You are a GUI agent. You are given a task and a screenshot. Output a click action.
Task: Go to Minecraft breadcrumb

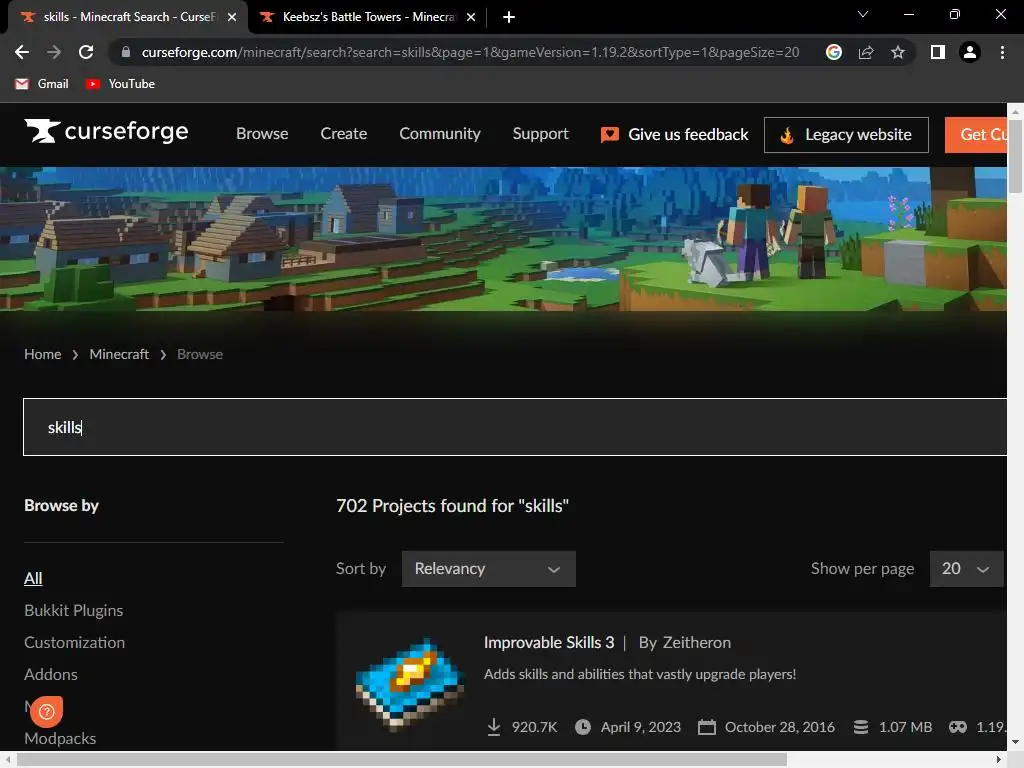pyautogui.click(x=119, y=354)
